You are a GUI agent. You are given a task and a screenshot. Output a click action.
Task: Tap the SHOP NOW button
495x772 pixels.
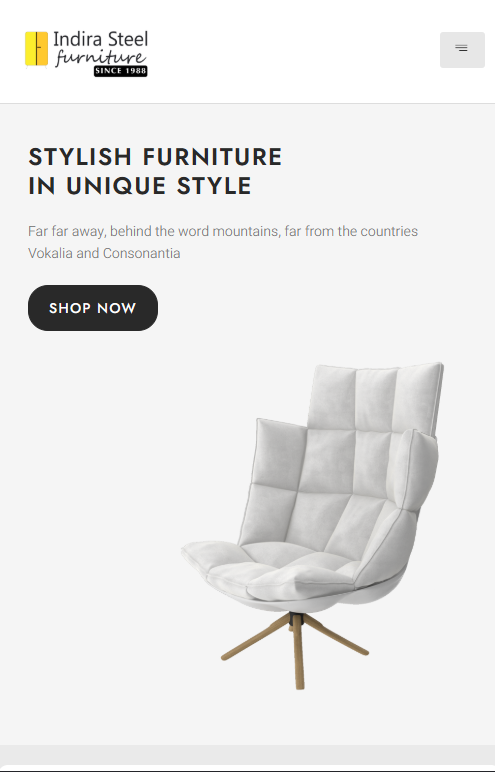(x=93, y=308)
